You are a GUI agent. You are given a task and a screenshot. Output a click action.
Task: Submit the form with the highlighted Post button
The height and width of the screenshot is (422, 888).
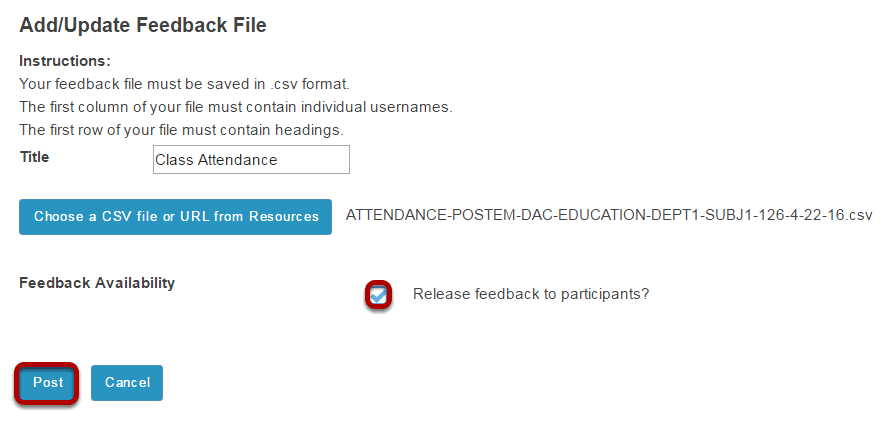pyautogui.click(x=48, y=383)
